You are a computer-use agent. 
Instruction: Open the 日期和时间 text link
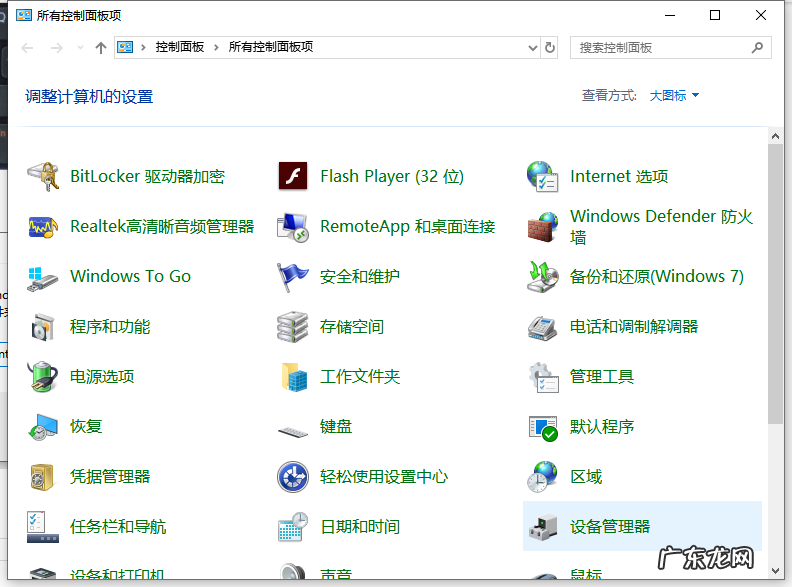360,527
